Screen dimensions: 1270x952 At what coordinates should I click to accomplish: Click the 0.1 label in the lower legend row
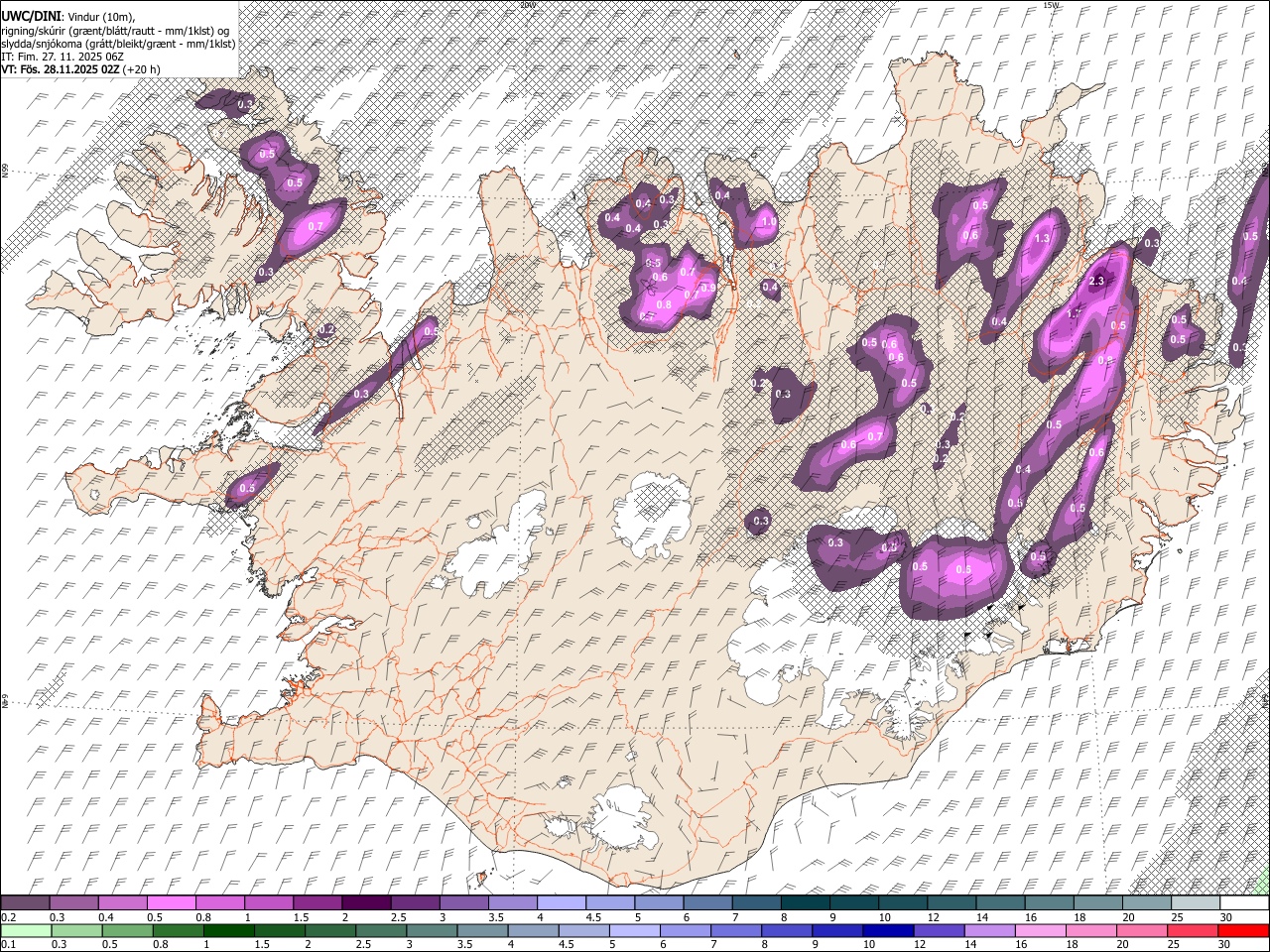point(8,945)
